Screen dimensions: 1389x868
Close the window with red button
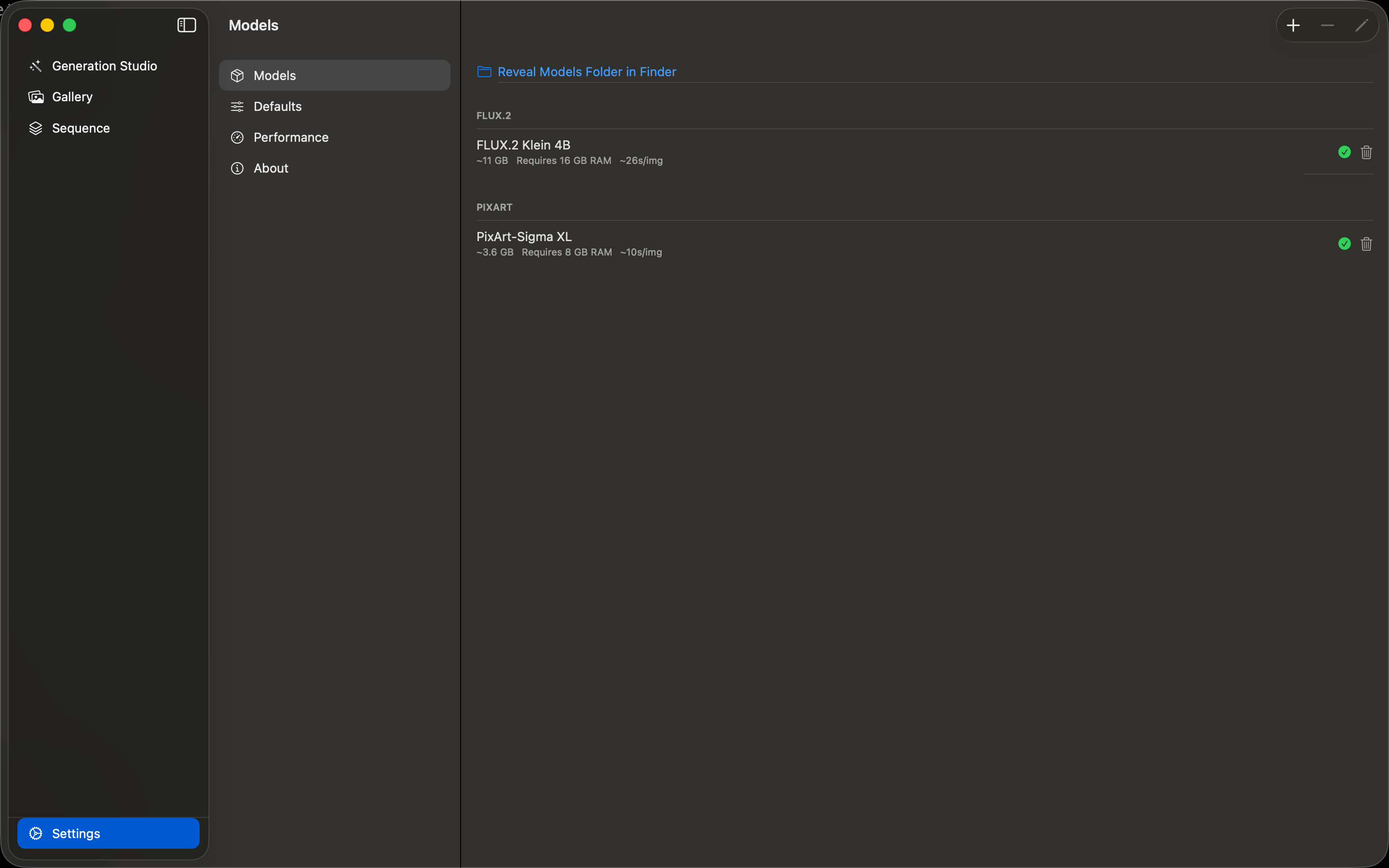25,25
